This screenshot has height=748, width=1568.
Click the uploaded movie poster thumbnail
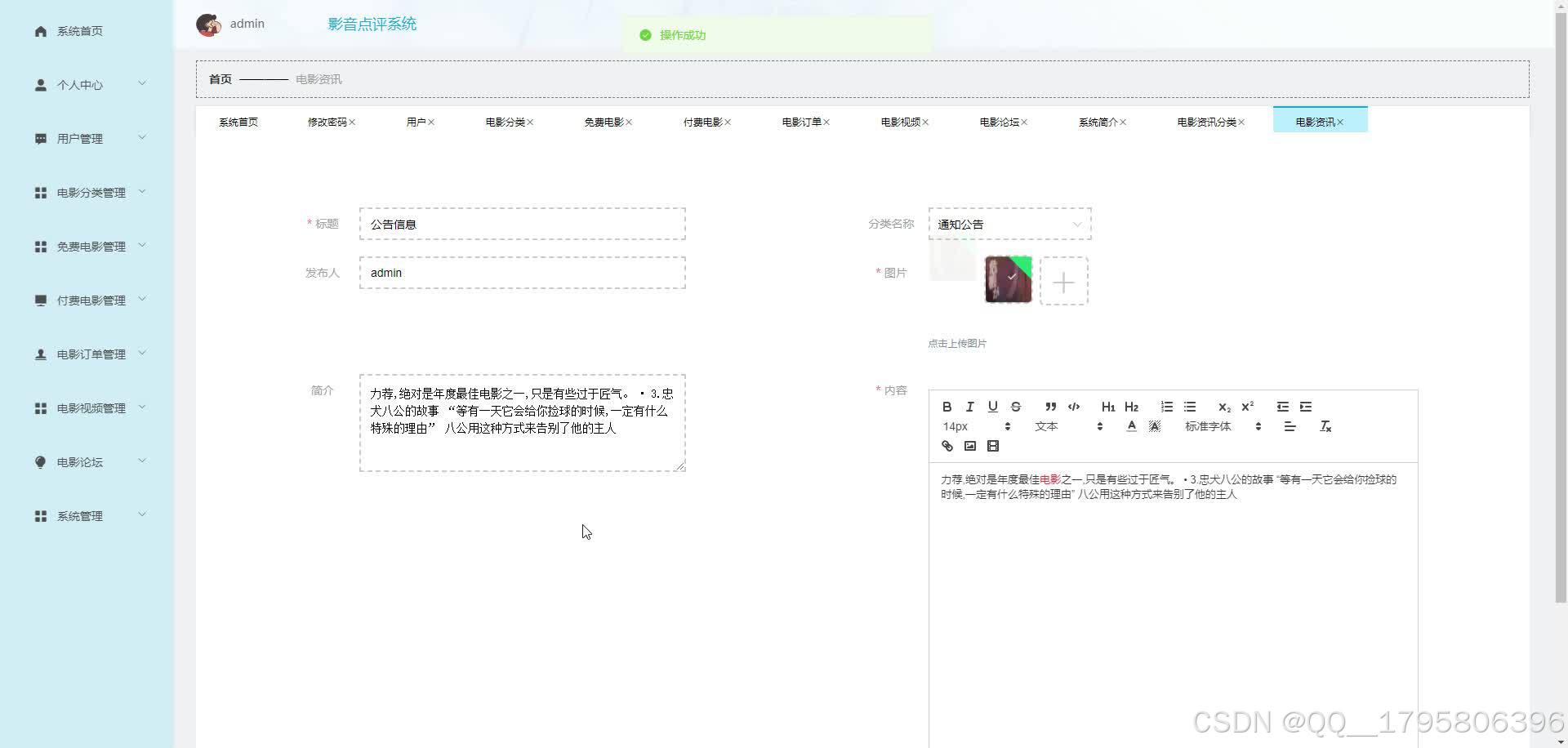[x=1007, y=280]
